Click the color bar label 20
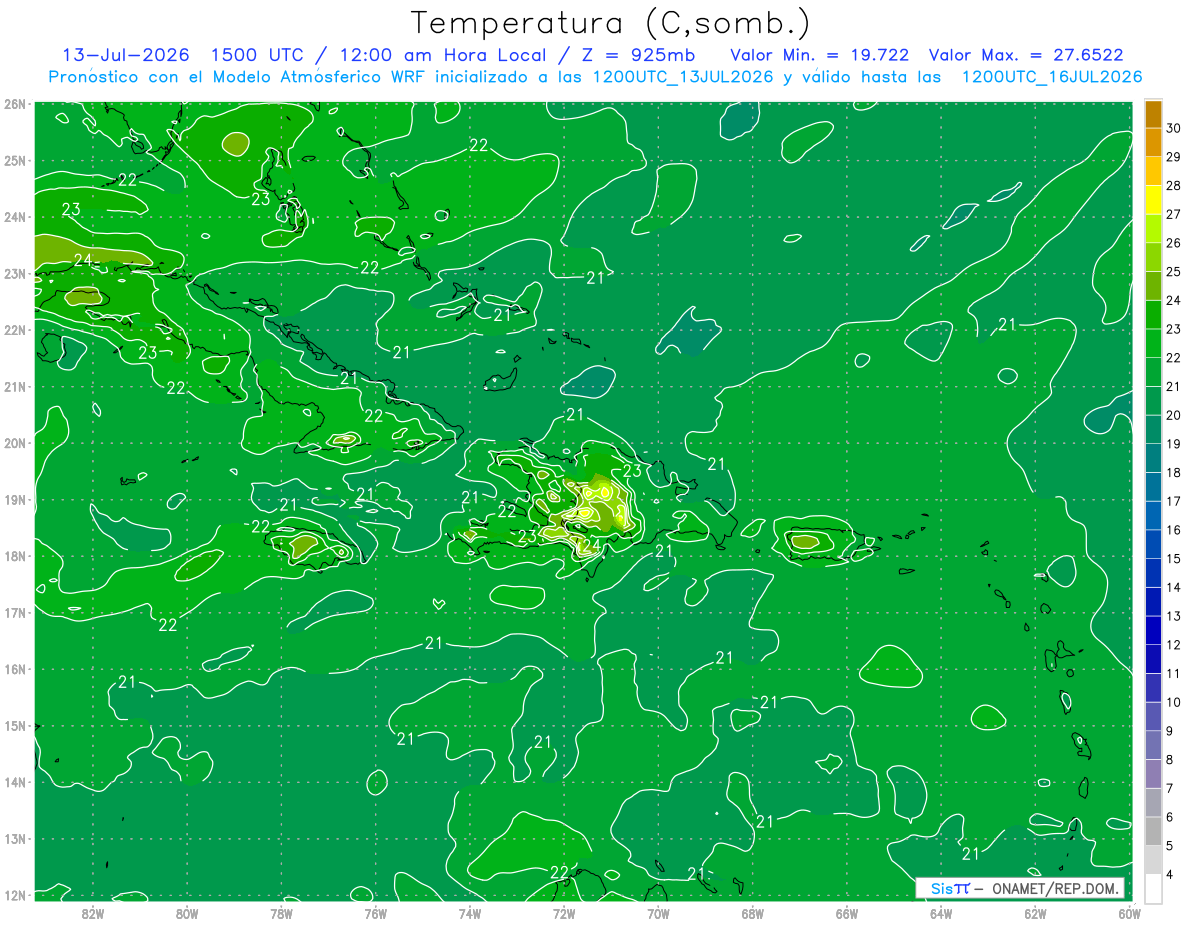 tap(1173, 415)
